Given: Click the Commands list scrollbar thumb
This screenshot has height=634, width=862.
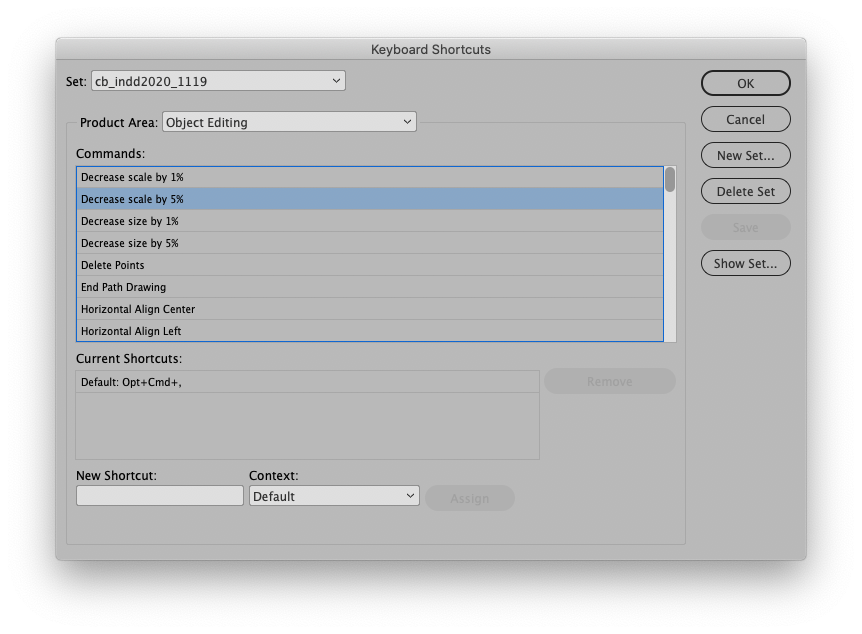Looking at the screenshot, I should click(670, 180).
